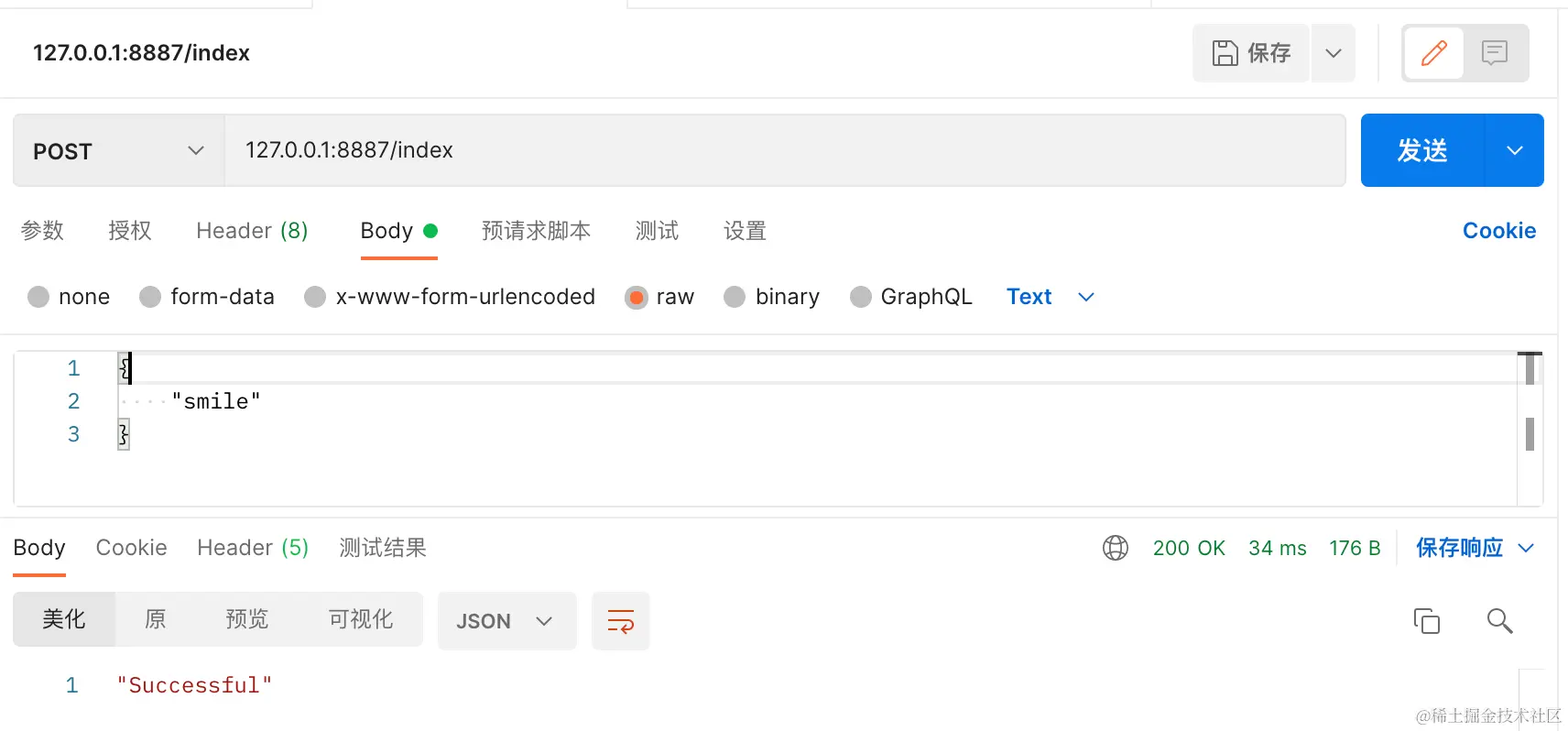Image resolution: width=1568 pixels, height=731 pixels.
Task: Click 保存响应 save response button
Action: click(x=1460, y=548)
